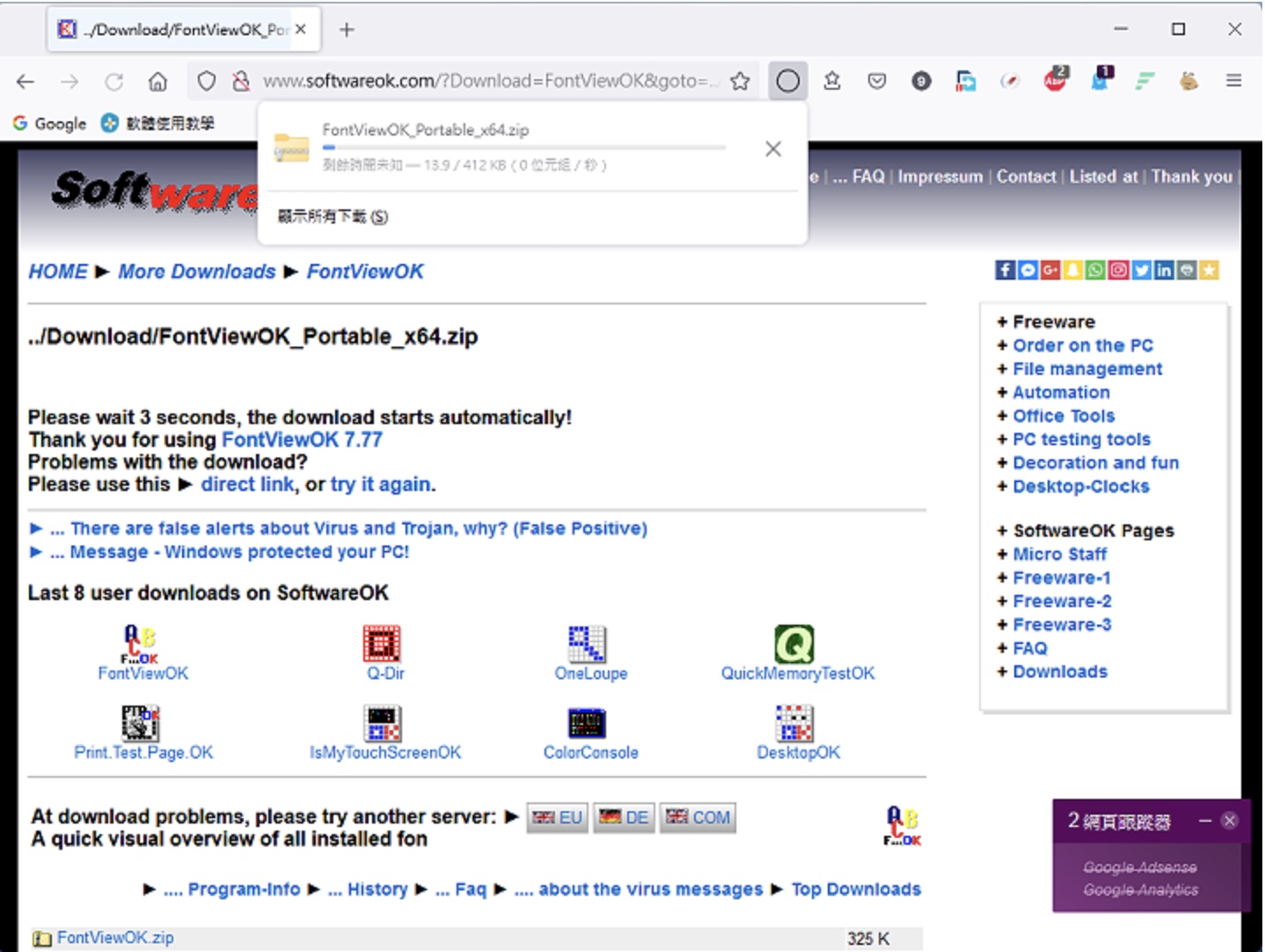
Task: Open the browser home page icon
Action: click(157, 82)
